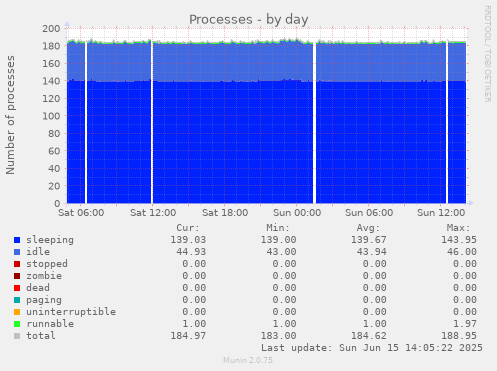
Task: Click the paging legend color swatch
Action: (17, 300)
